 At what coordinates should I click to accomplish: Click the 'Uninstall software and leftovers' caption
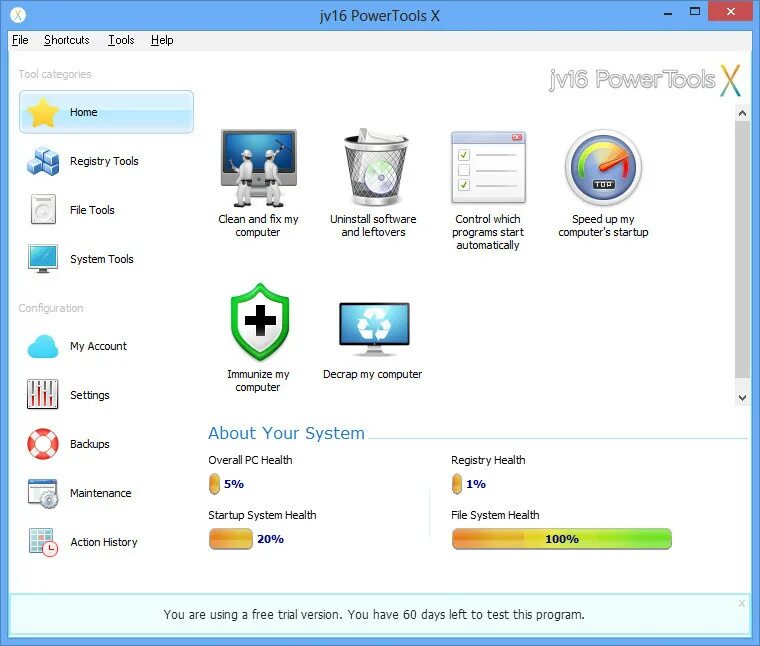coord(373,225)
